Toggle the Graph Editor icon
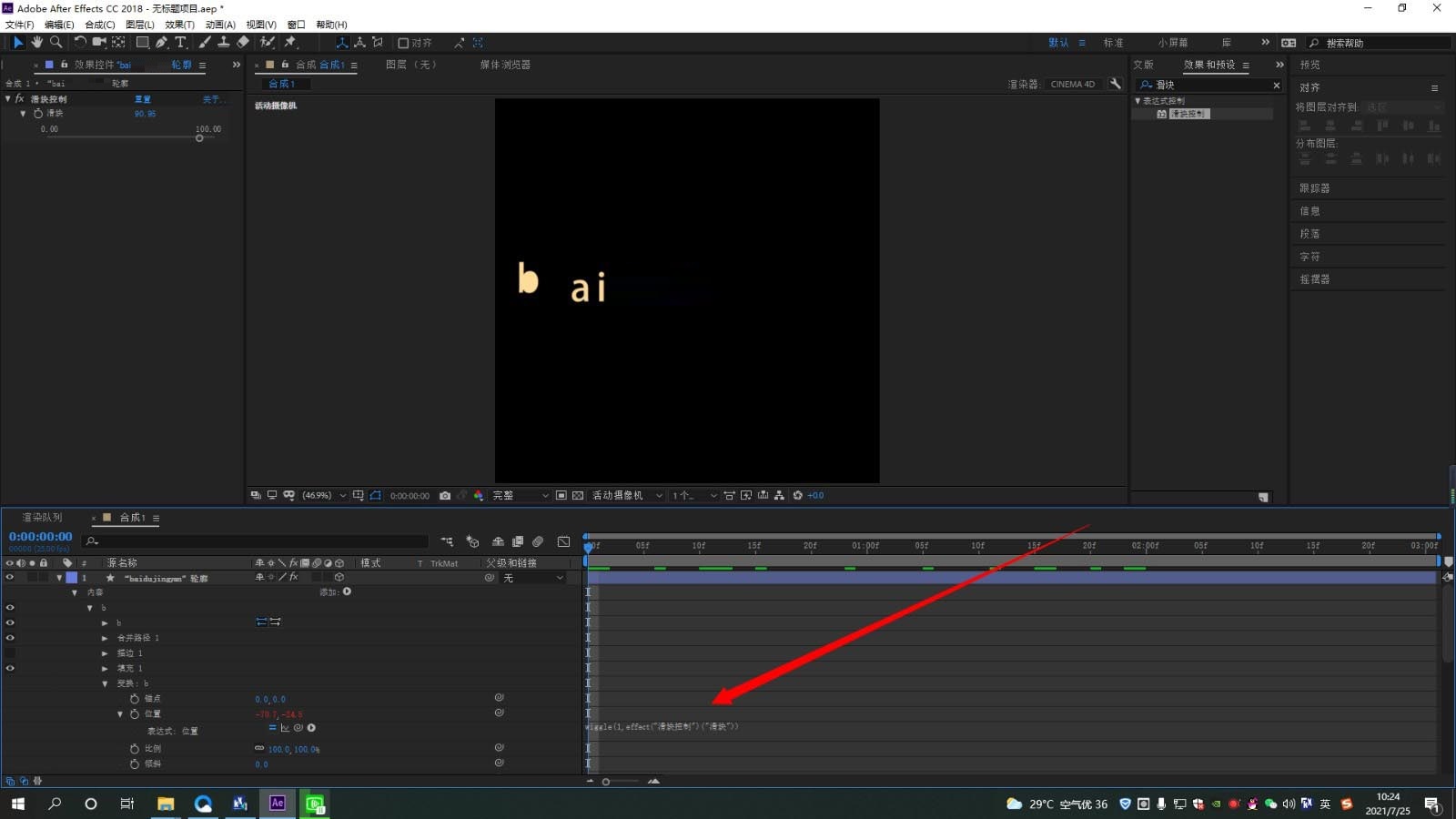 pos(564,541)
